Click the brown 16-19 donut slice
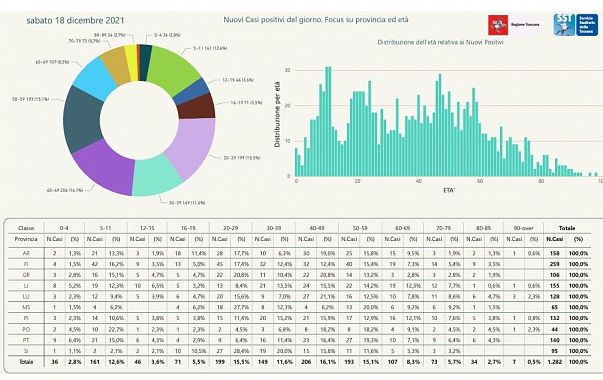The image size is (603, 380). click(196, 107)
